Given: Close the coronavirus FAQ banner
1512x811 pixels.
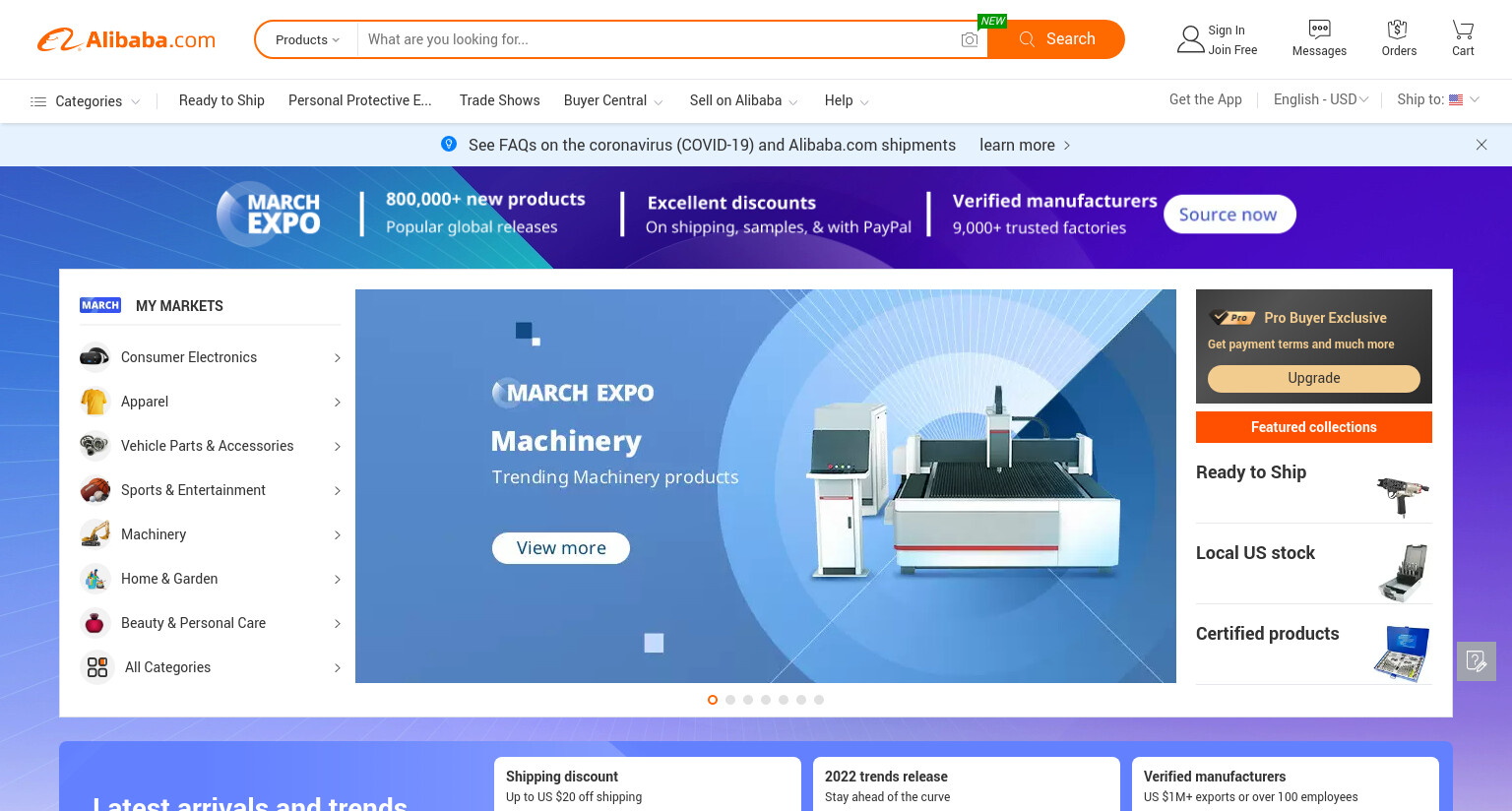Looking at the screenshot, I should [1481, 145].
